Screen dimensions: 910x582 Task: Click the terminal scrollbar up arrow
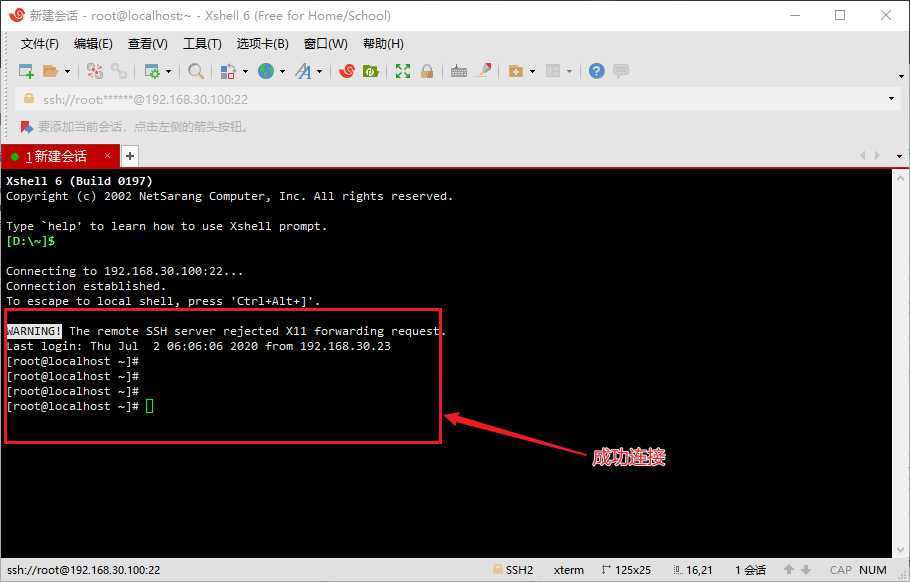(901, 178)
